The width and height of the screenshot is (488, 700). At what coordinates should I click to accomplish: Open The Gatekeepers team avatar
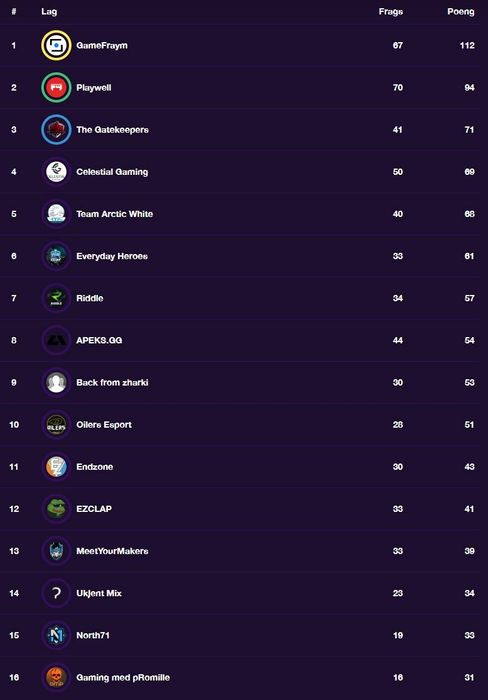(56, 129)
